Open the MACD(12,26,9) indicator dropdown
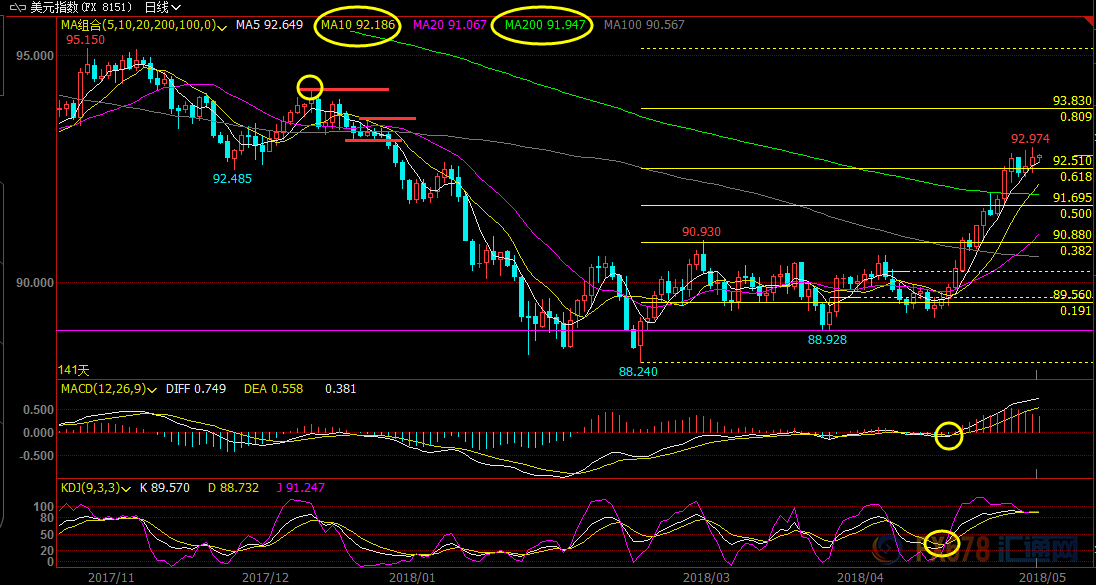The height and width of the screenshot is (585, 1096). (x=153, y=389)
